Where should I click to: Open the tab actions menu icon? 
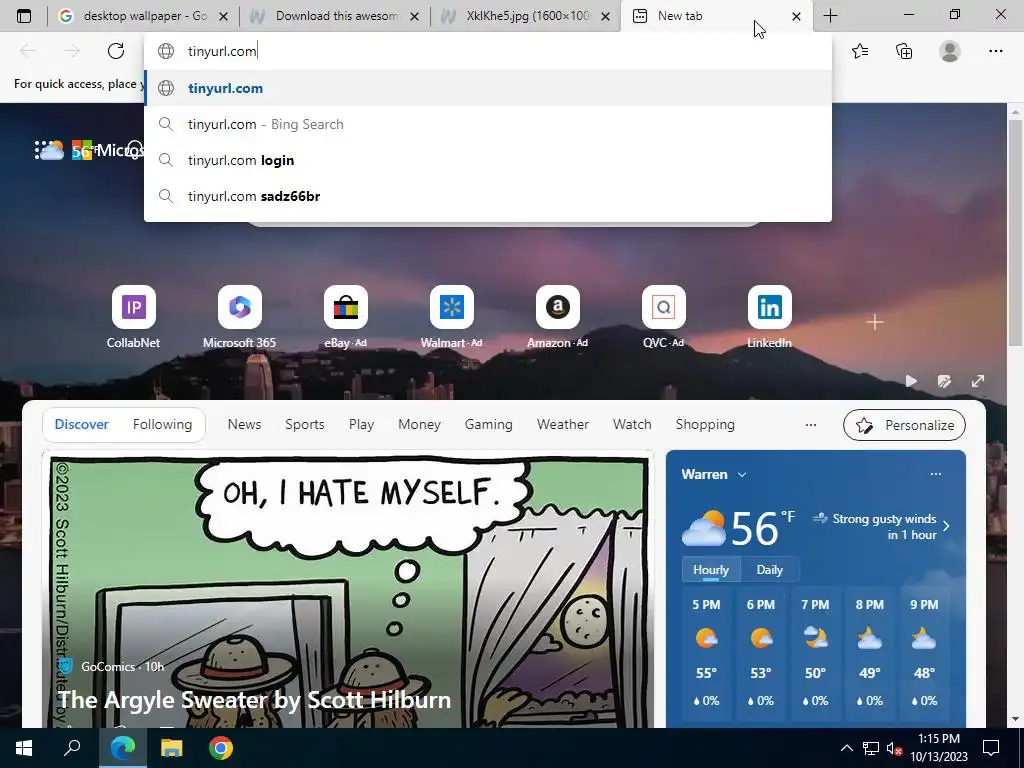pos(24,16)
